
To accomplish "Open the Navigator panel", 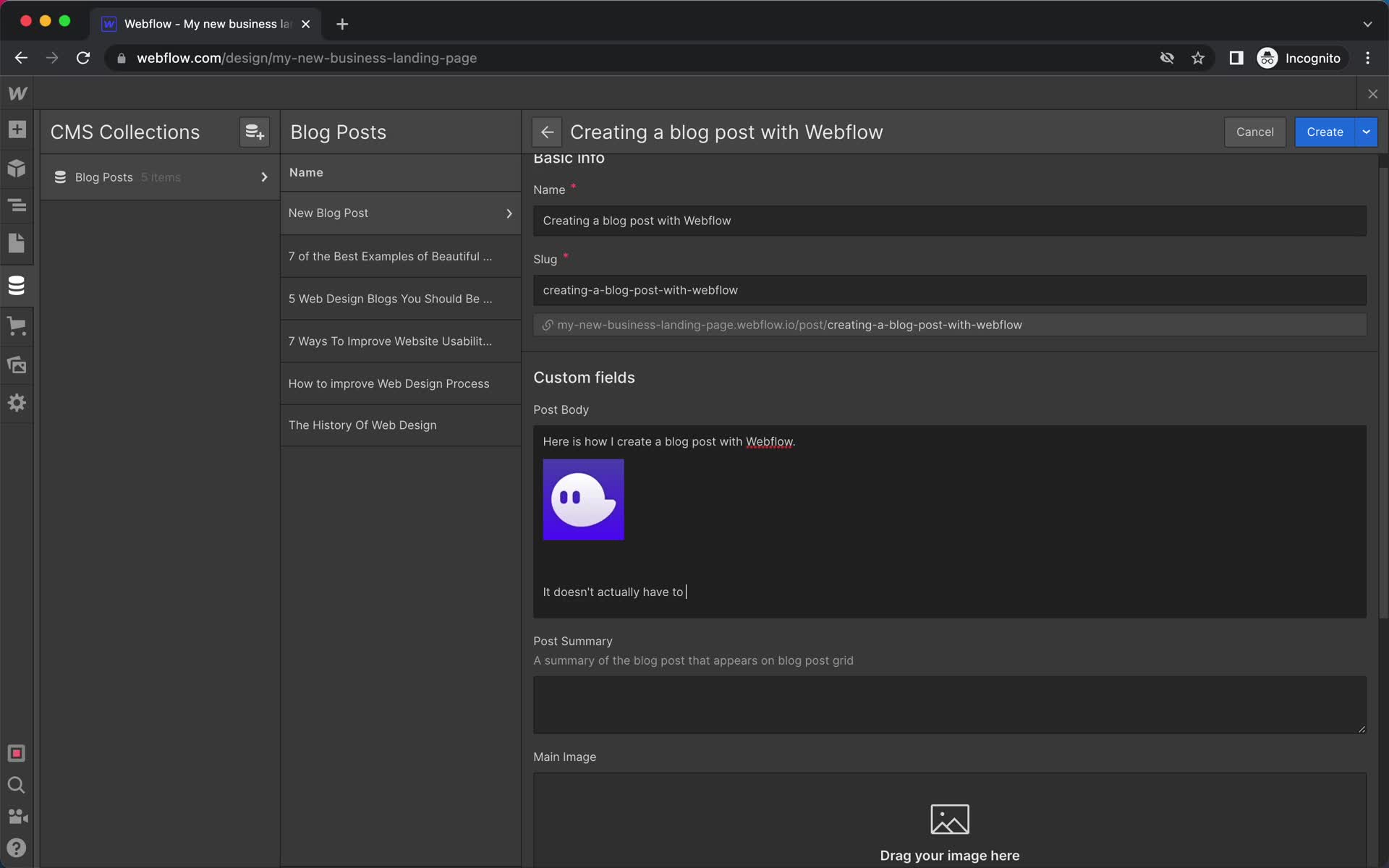I will pyautogui.click(x=17, y=205).
